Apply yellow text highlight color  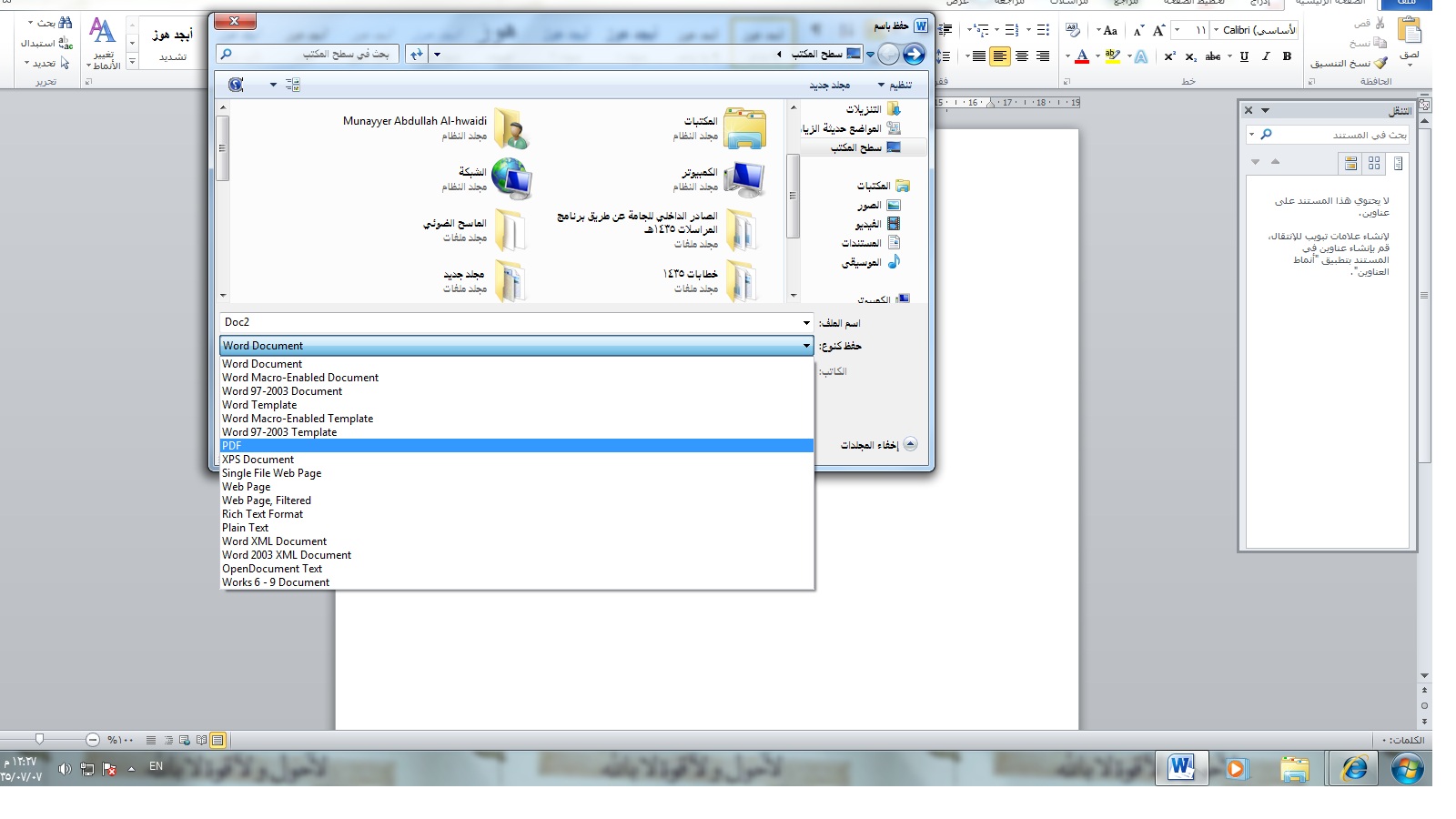point(1113,56)
